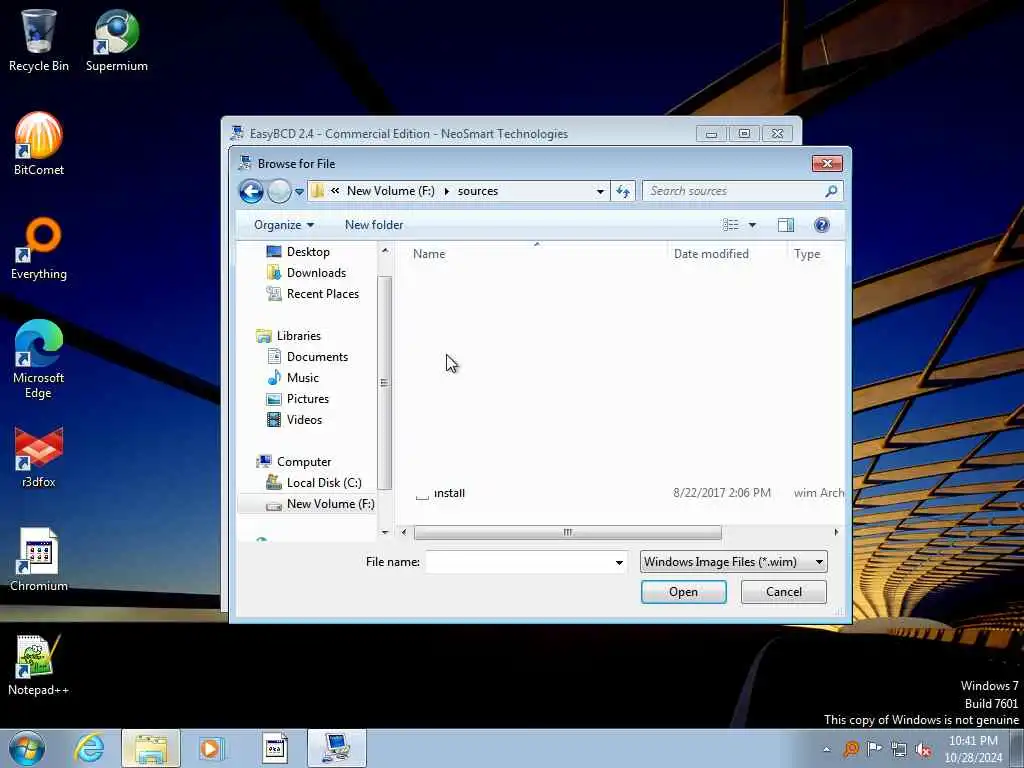Launch Microsoft Edge from desktop

(39, 359)
